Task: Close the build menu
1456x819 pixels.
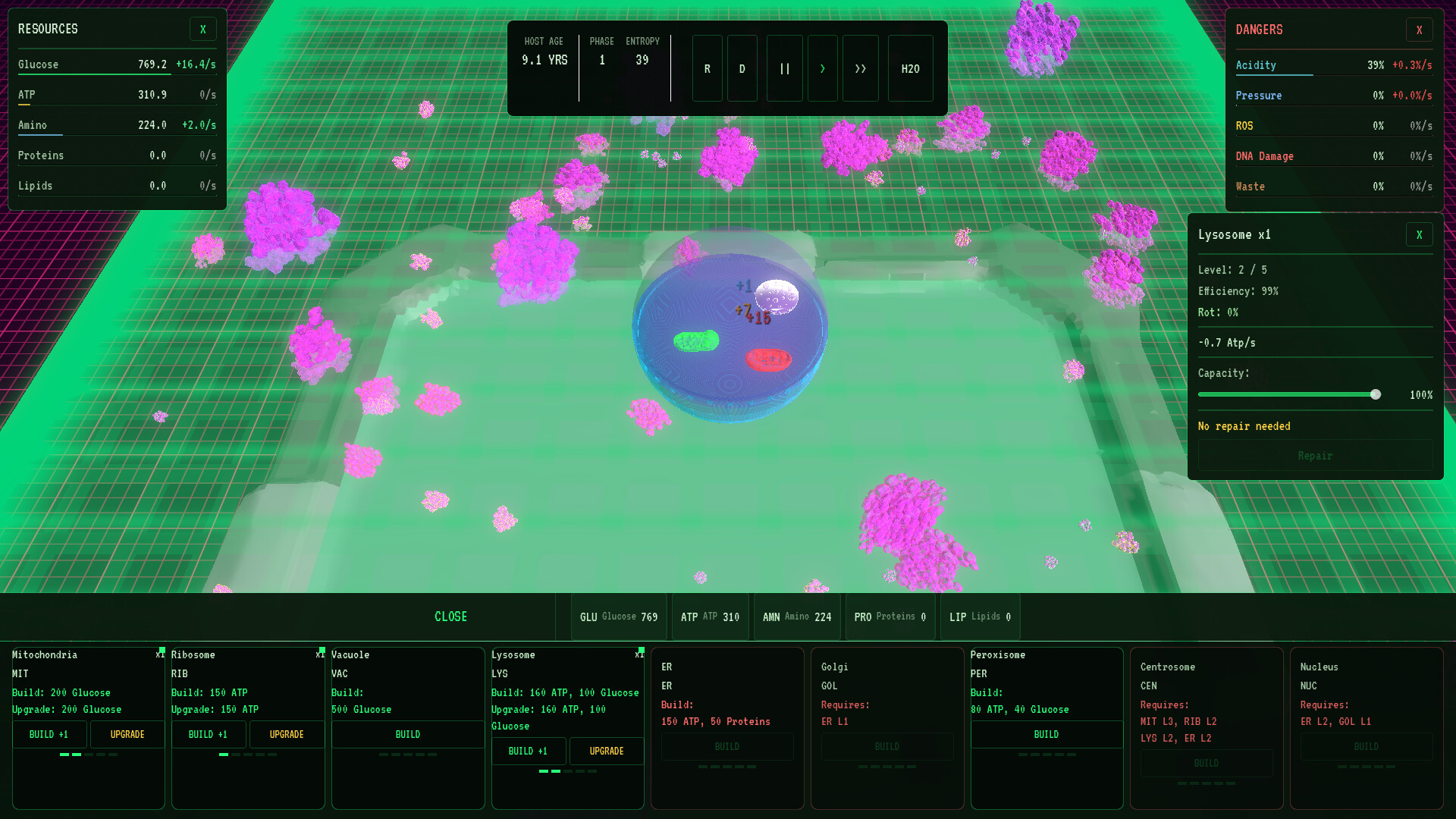Action: [x=450, y=617]
